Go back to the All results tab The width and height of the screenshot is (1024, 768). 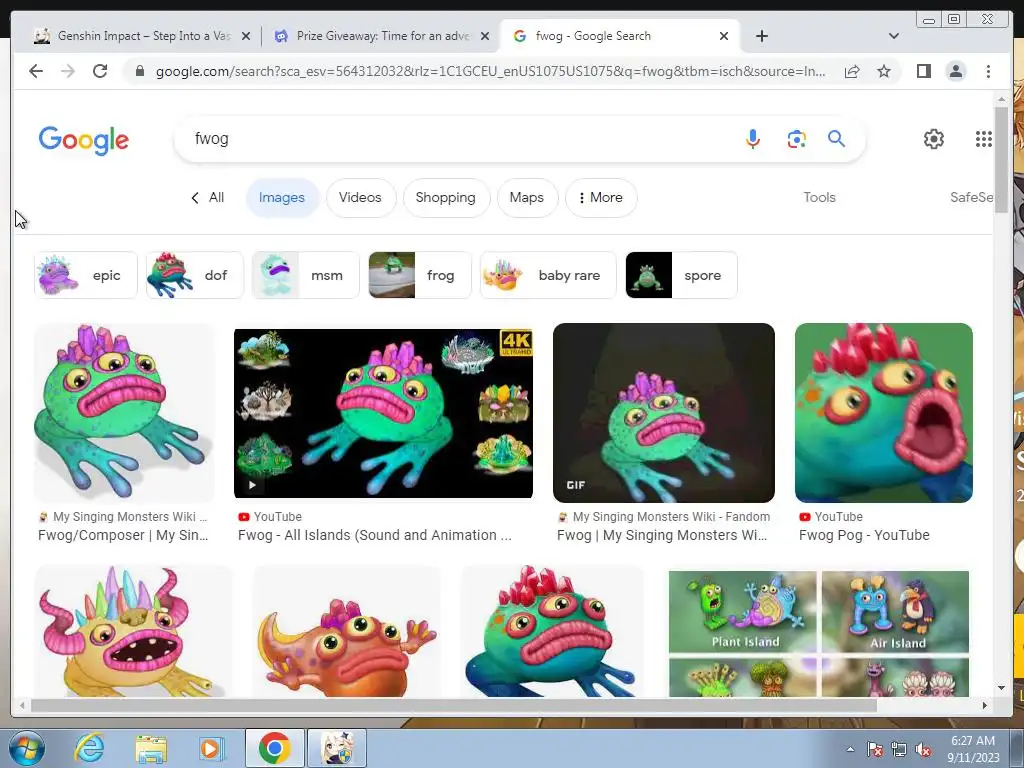point(208,197)
